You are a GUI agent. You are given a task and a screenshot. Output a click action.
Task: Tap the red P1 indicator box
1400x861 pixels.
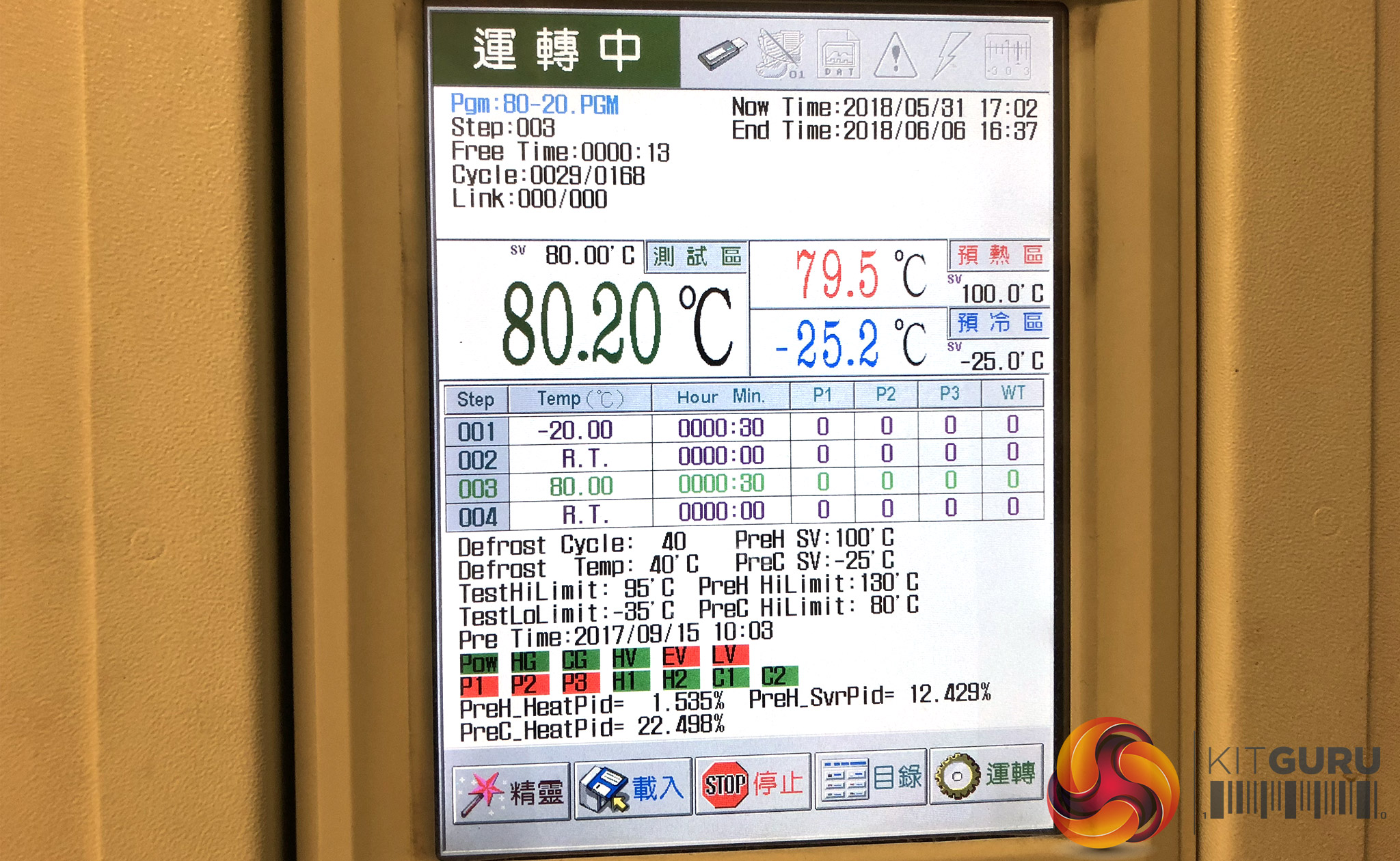pos(478,685)
